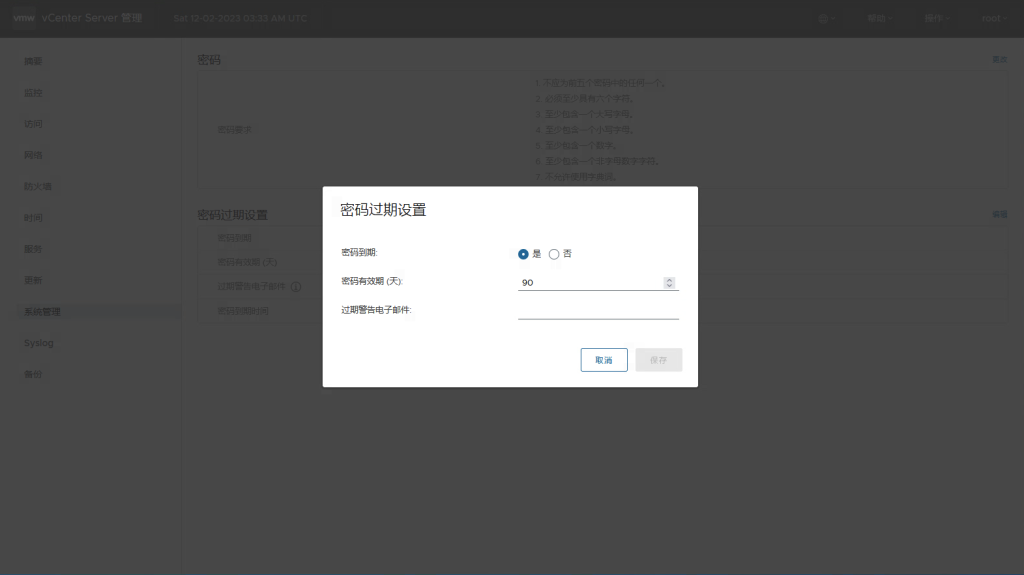This screenshot has width=1024, height=575.
Task: Open 防火墙 in the sidebar
Action: tap(38, 187)
